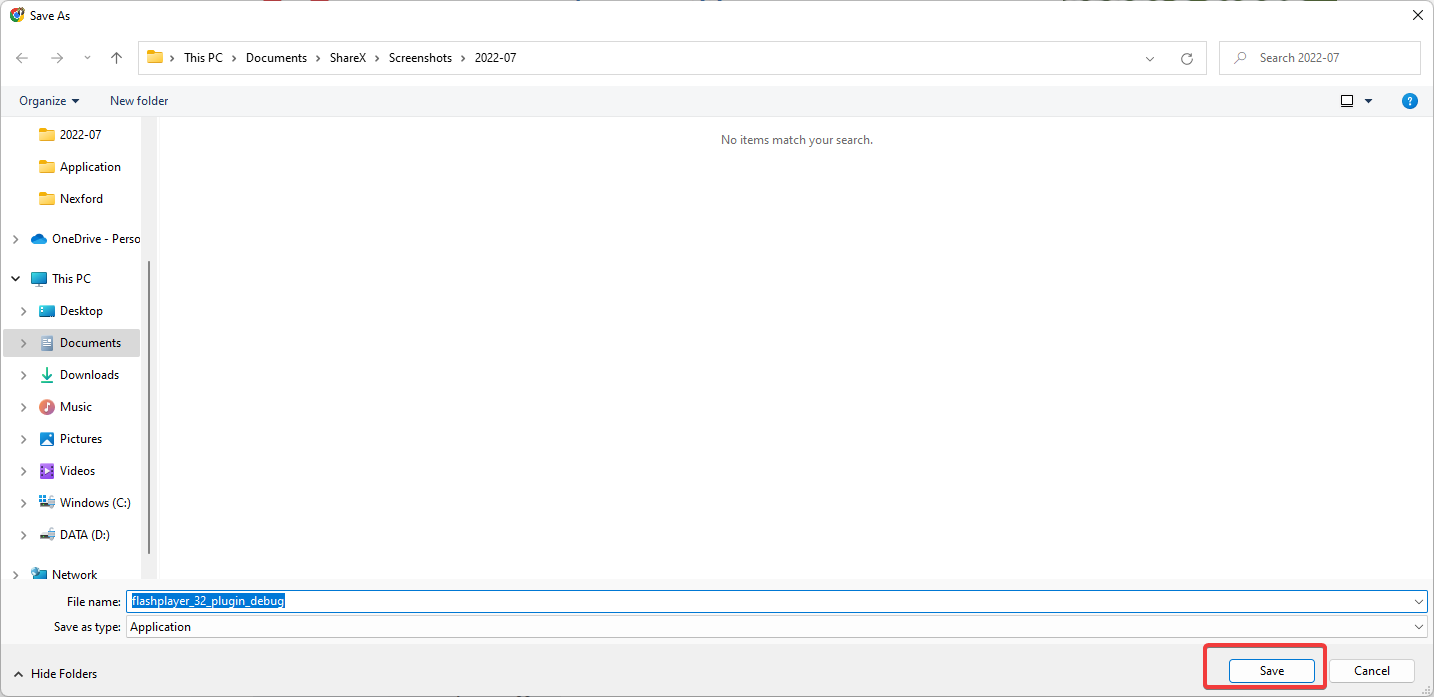The image size is (1434, 697).
Task: Open recent locations chevron in navigation
Action: click(x=87, y=58)
